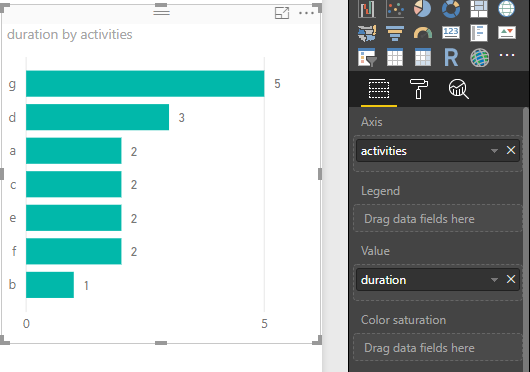Click the axis category label d
This screenshot has width=530, height=372.
pyautogui.click(x=12, y=117)
